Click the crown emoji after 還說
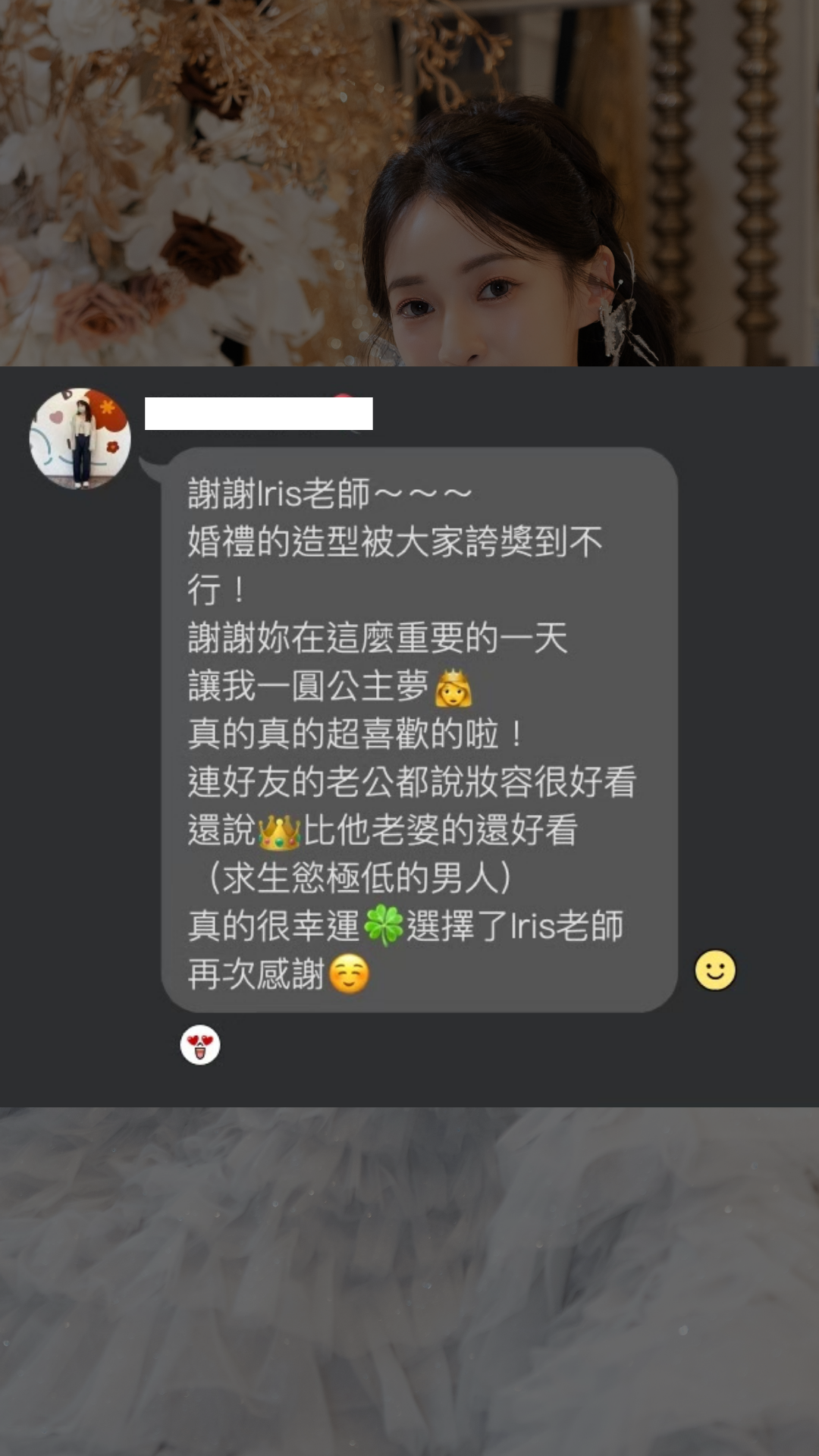Viewport: 819px width, 1456px height. click(279, 831)
